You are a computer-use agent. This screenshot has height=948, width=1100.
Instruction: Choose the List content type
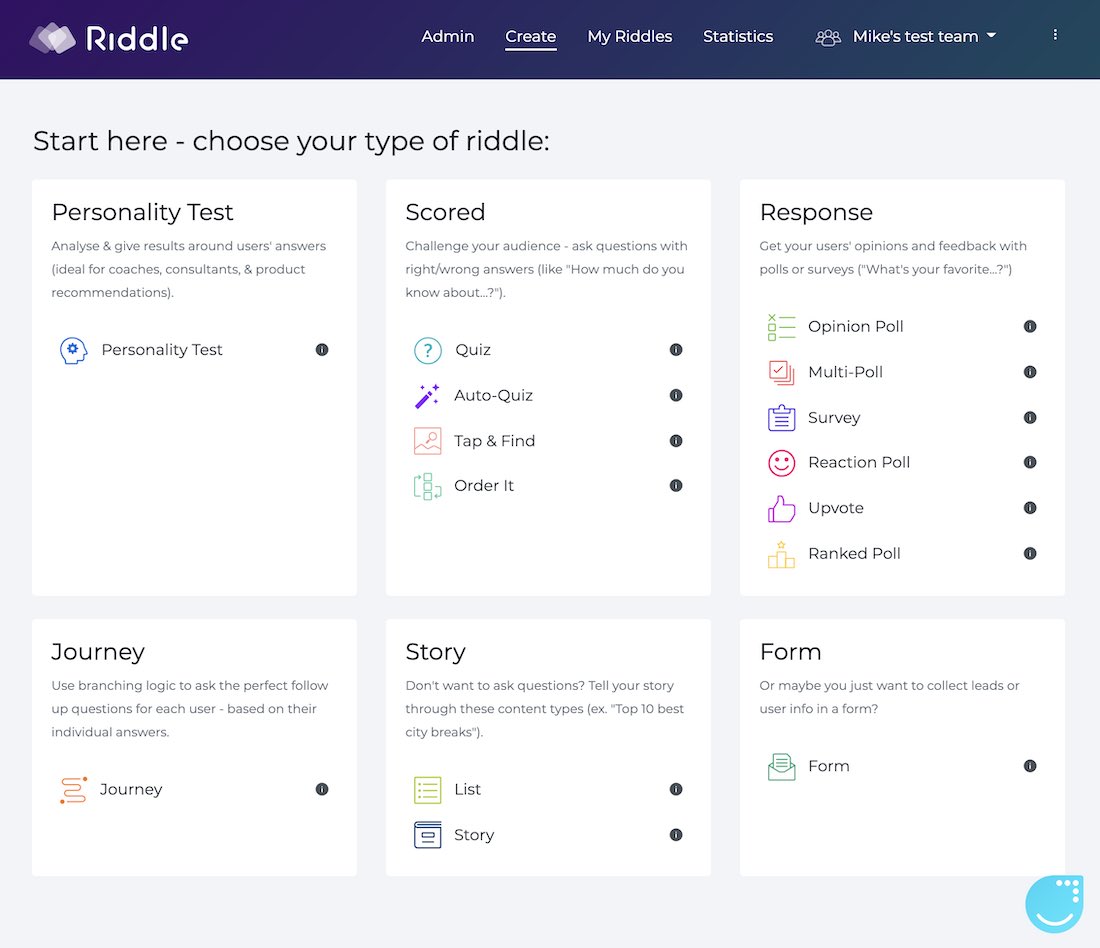click(467, 789)
